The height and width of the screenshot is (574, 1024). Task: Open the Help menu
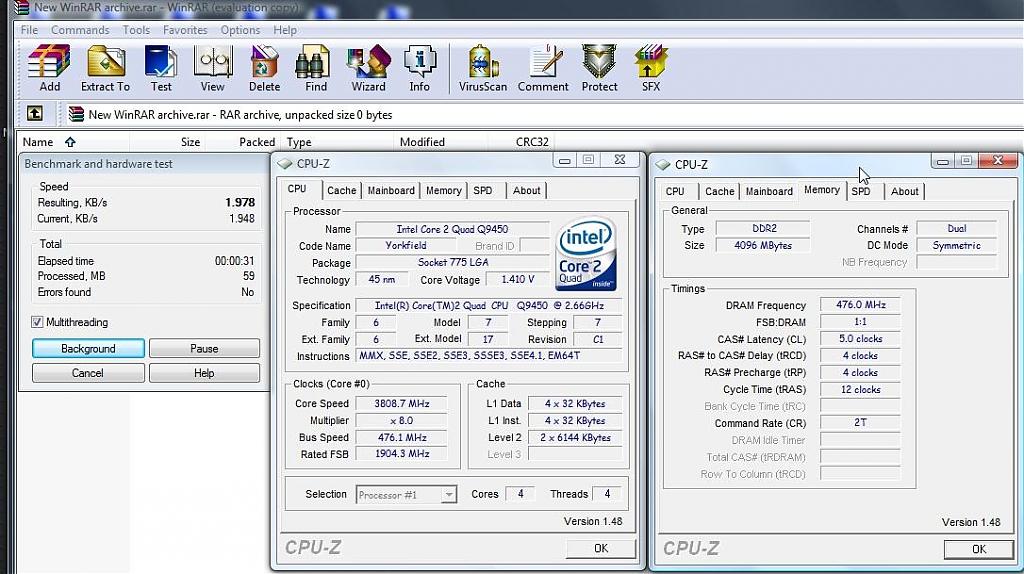pos(285,30)
